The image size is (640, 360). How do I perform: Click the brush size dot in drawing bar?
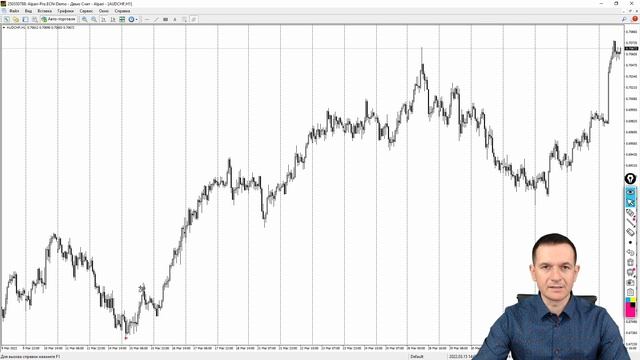pyautogui.click(x=630, y=242)
